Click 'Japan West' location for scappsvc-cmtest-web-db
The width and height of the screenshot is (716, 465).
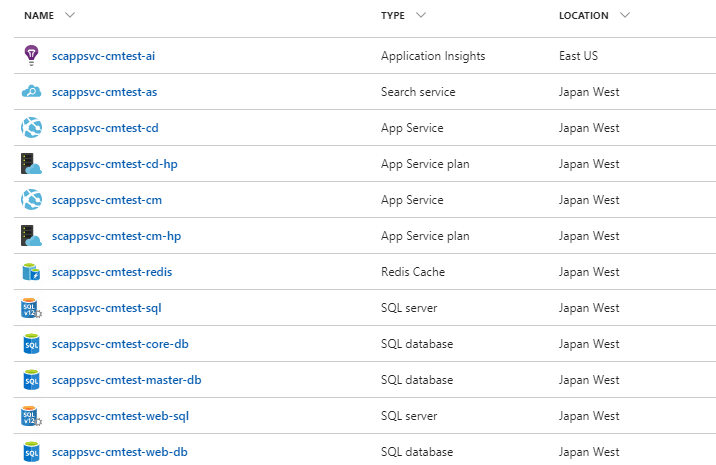589,452
